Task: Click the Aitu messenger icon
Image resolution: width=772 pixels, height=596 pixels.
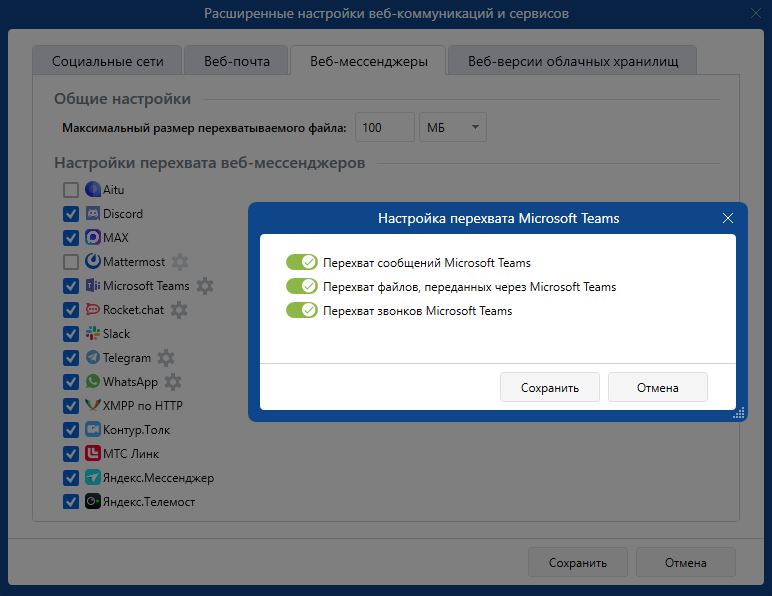Action: [x=93, y=189]
